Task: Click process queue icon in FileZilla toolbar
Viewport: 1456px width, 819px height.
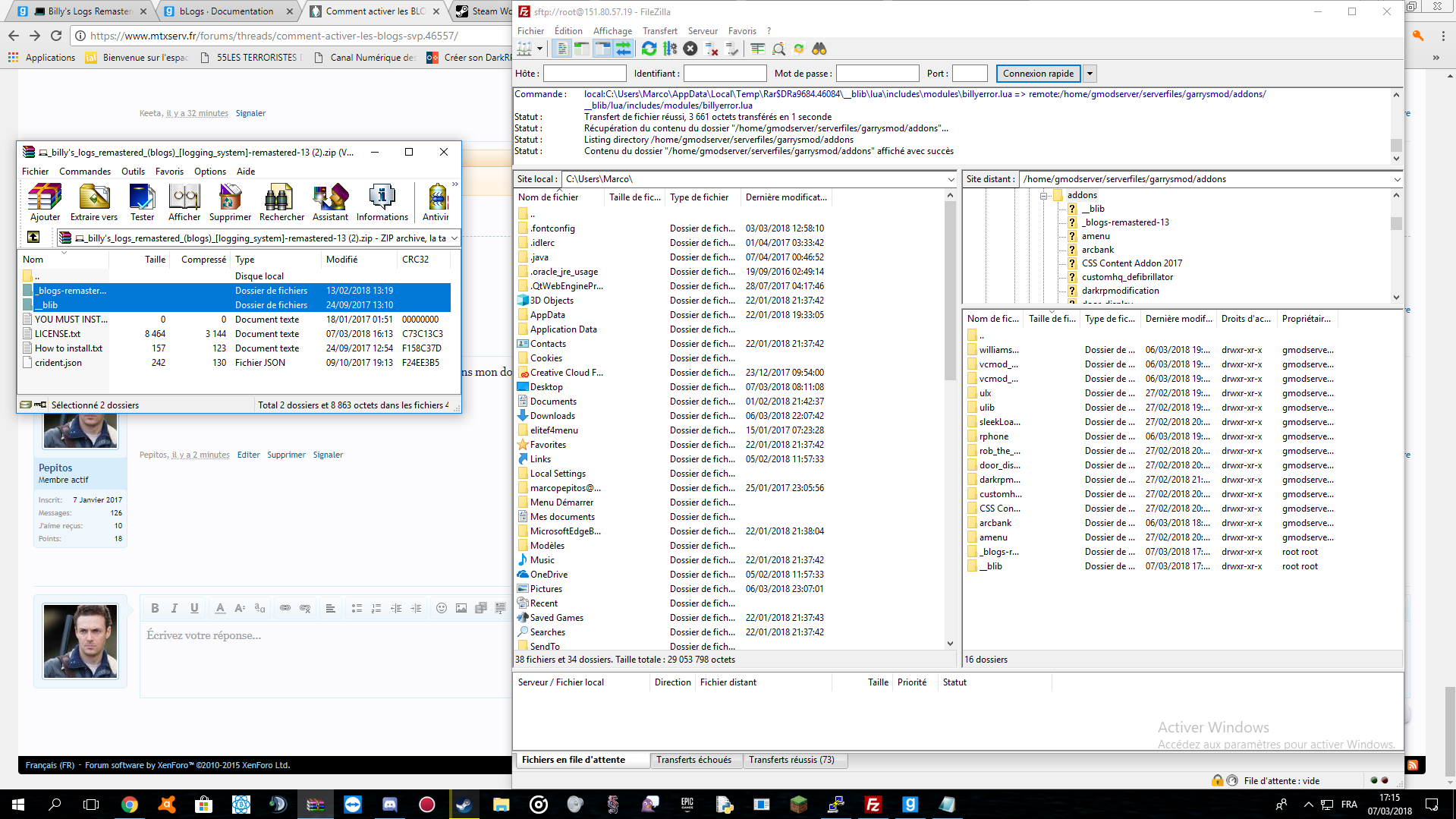Action: [x=669, y=49]
